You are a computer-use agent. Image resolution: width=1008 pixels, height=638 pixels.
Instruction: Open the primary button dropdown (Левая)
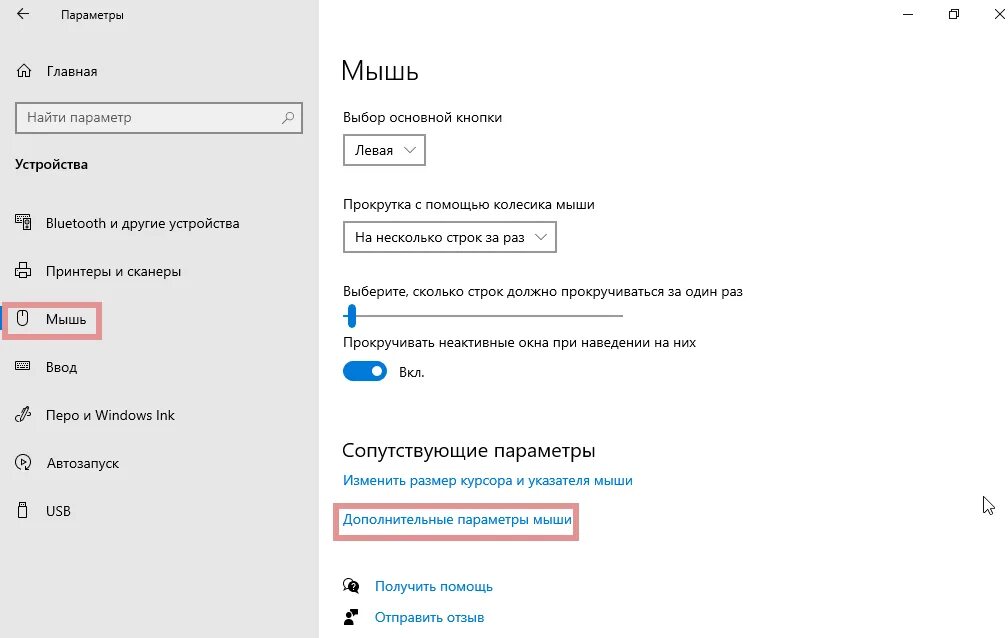click(384, 150)
